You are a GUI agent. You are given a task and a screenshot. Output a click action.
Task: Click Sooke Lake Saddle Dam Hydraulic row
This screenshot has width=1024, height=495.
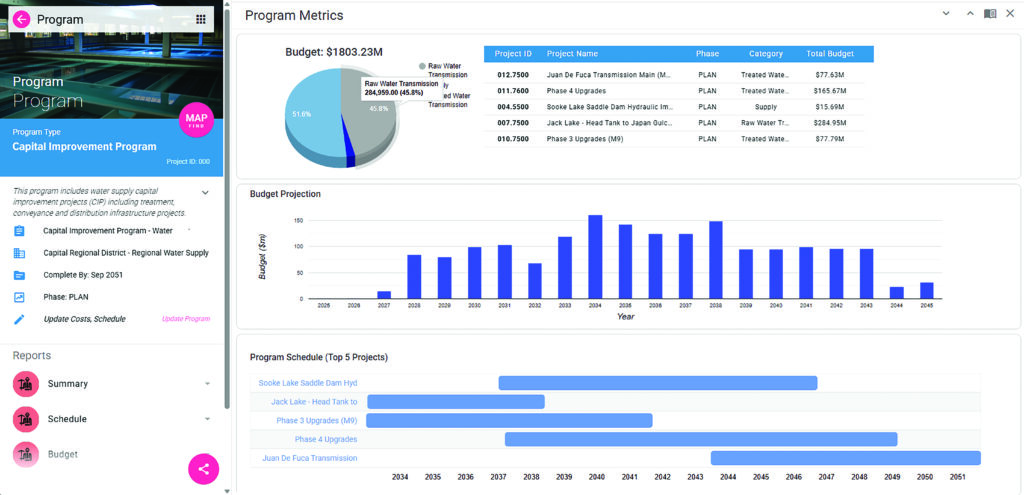coord(673,107)
